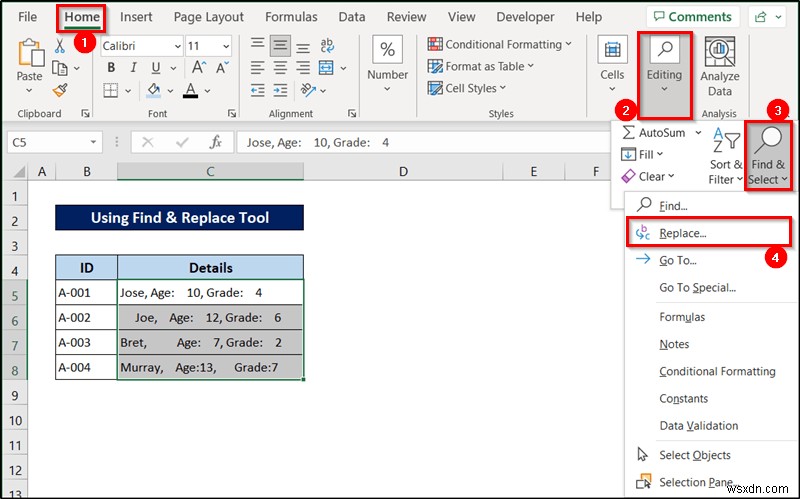
Task: Open the File tab
Action: tap(27, 17)
